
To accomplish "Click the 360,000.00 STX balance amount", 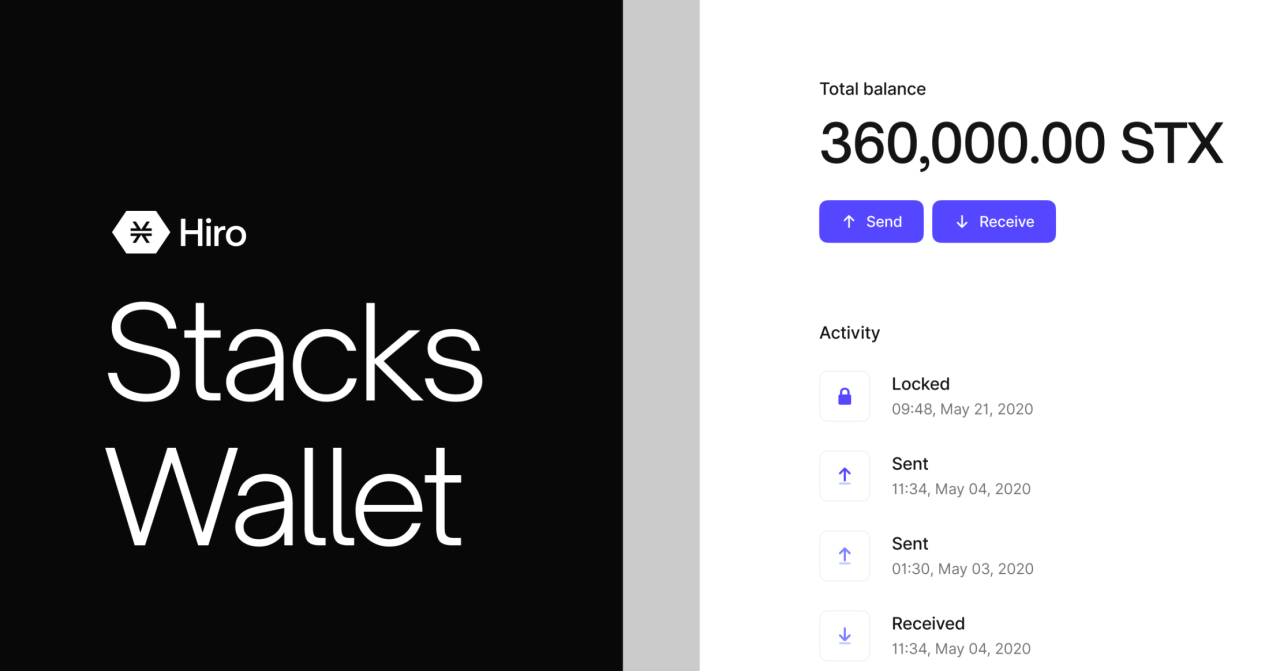I will (1021, 143).
